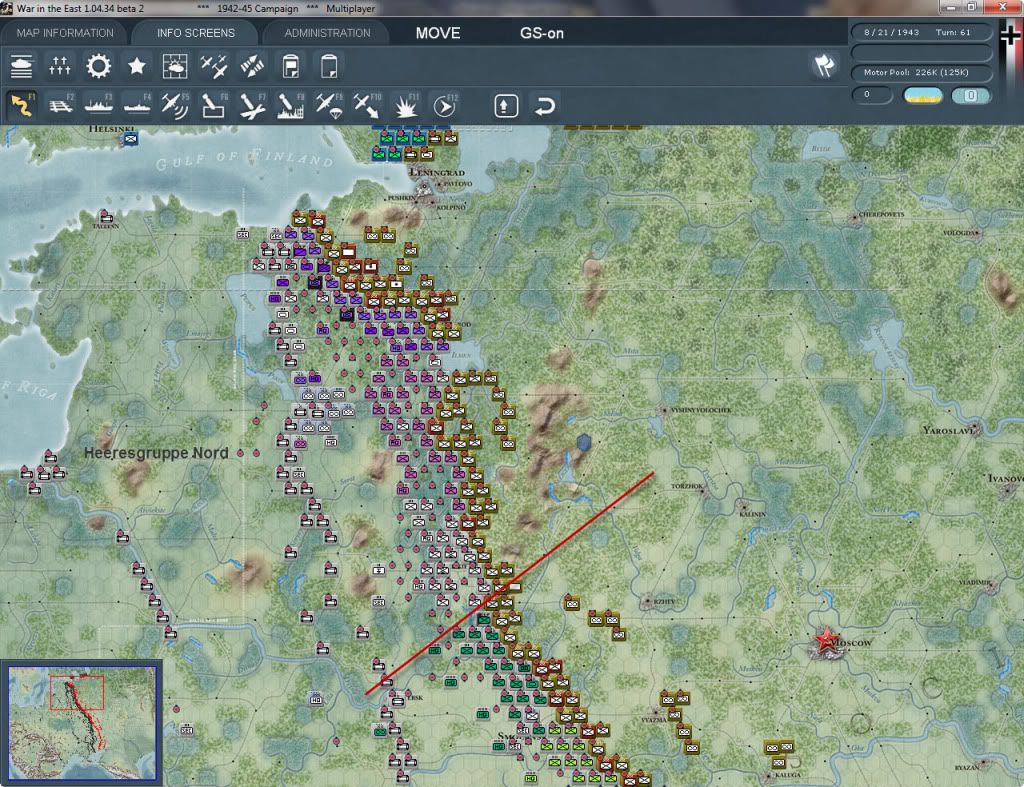
Task: Switch to the Info Screens tab
Action: 195,33
